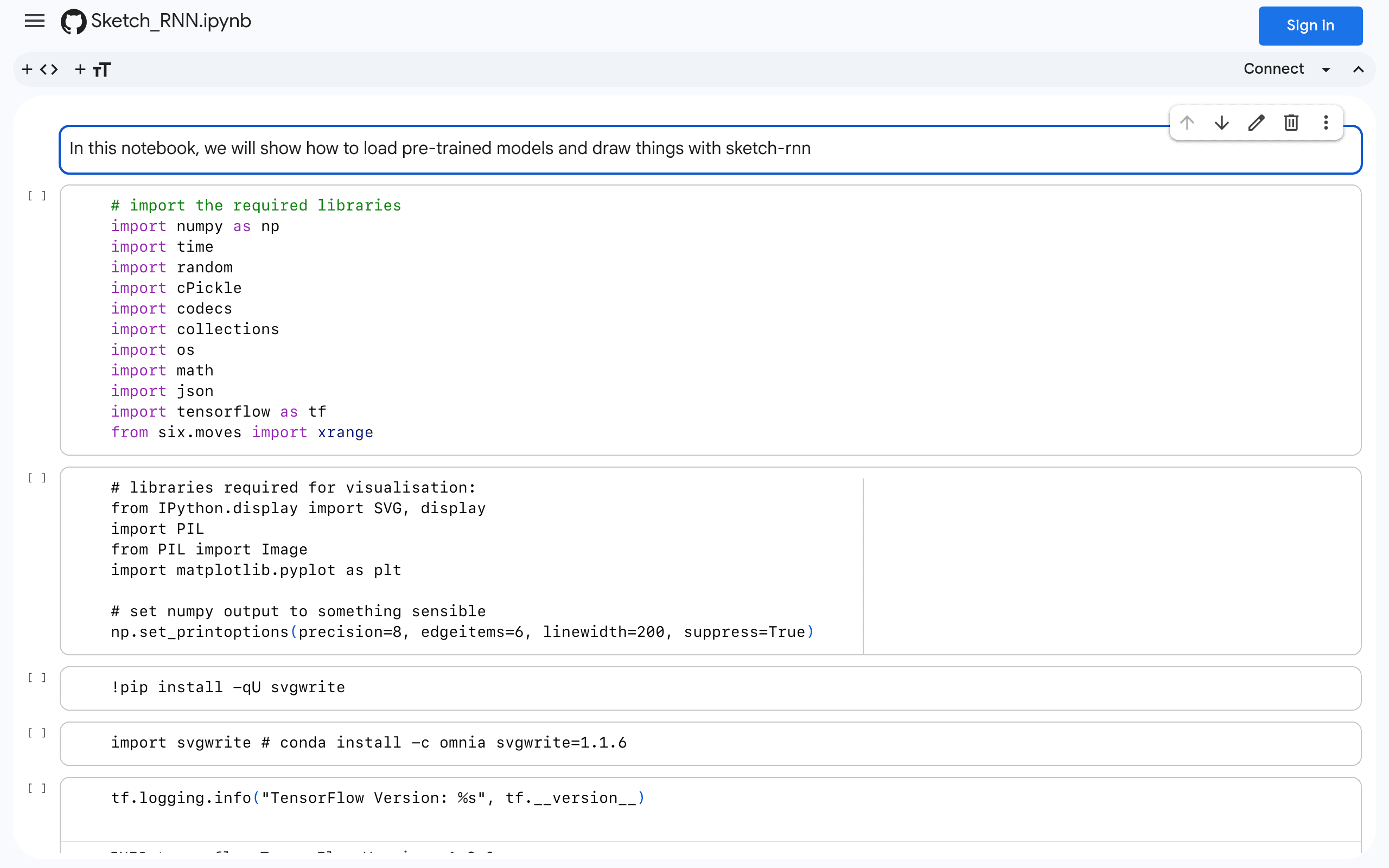Click the 'from PIL import Image' line

209,550
